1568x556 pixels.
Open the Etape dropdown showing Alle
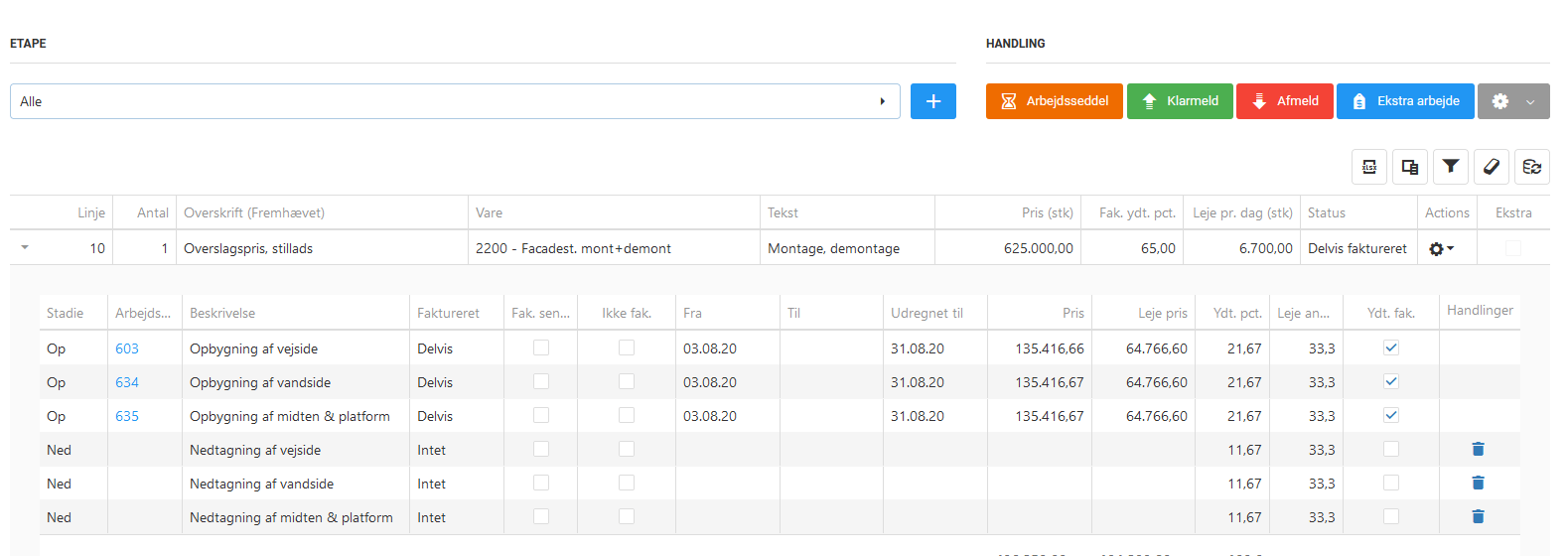click(x=455, y=101)
